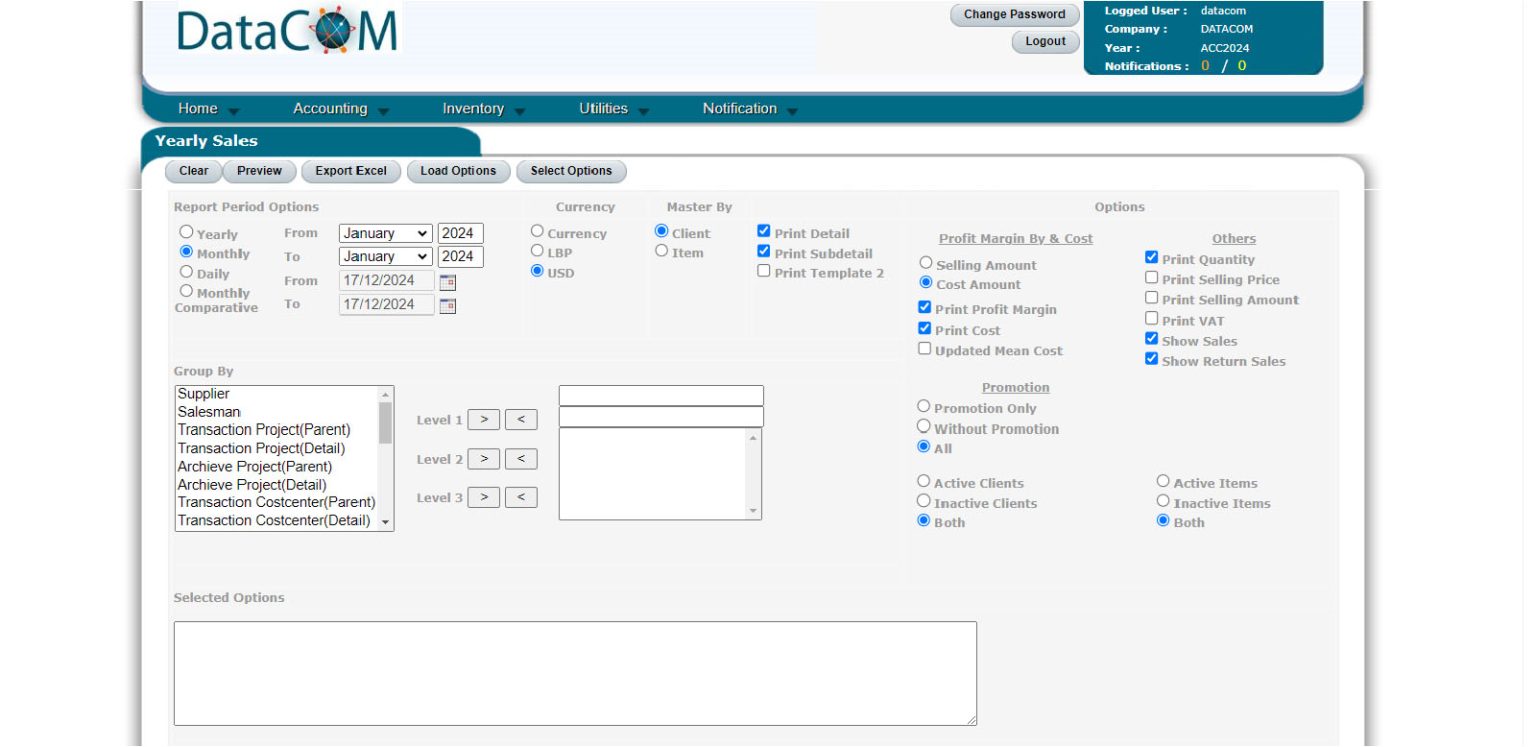The image size is (1536, 747).
Task: Click the Export Excel button
Action: point(351,171)
